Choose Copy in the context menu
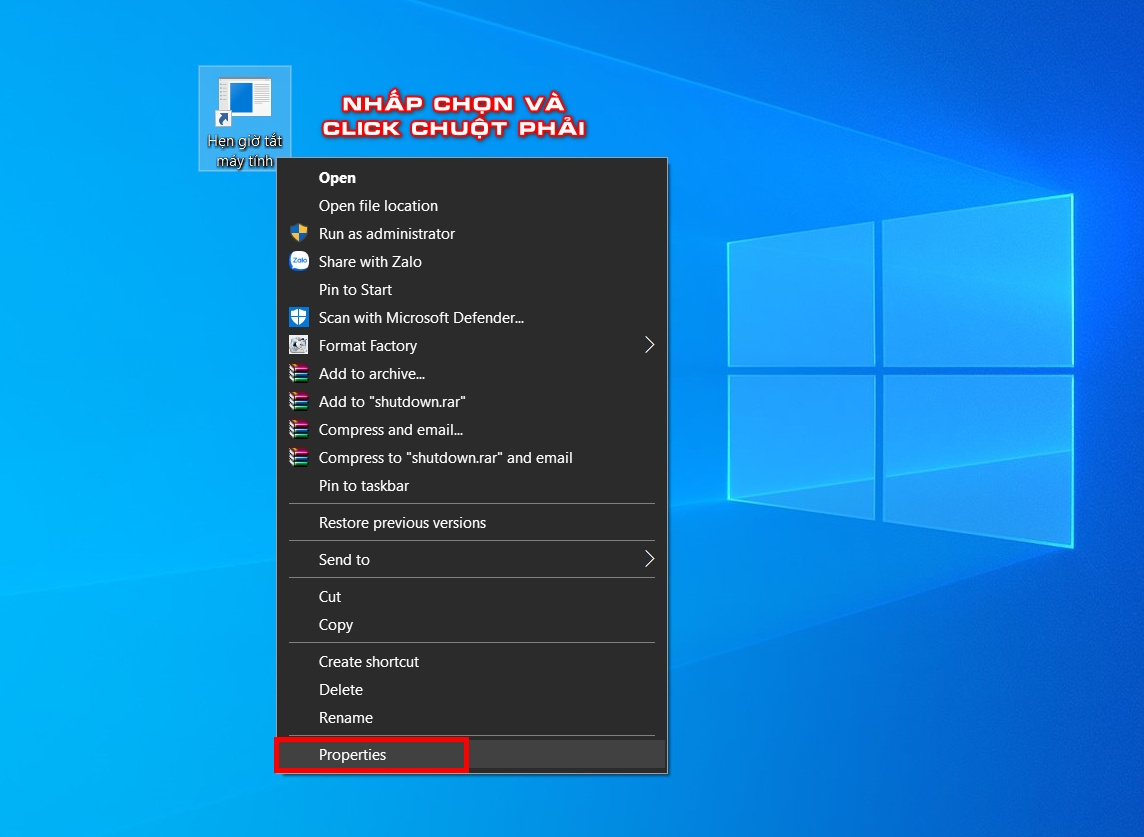Screen dimensions: 1144x837 (472, 625)
